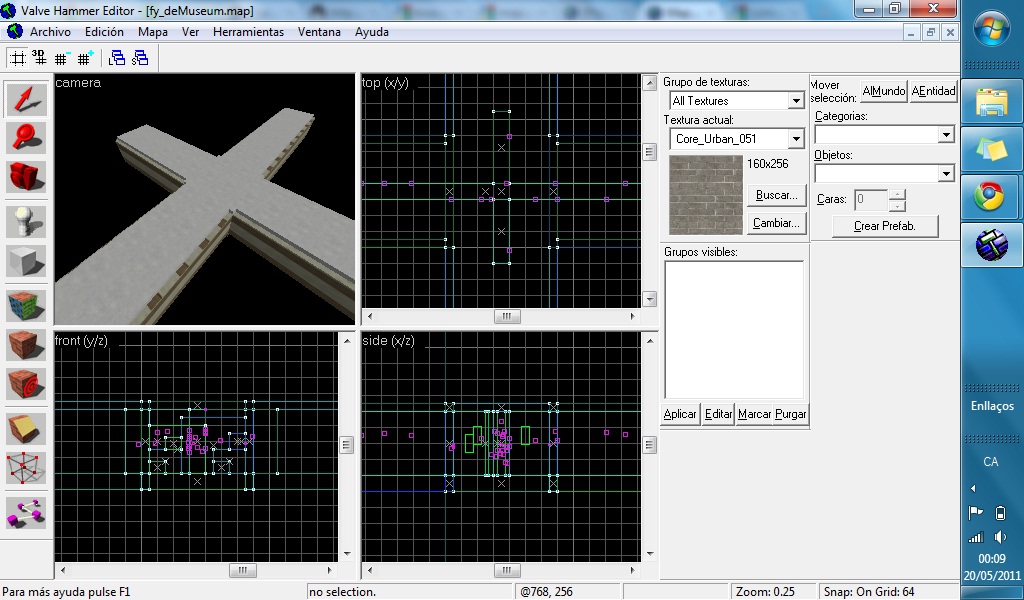Select the red arrow Selection tool
The height and width of the screenshot is (600, 1024).
[x=26, y=99]
